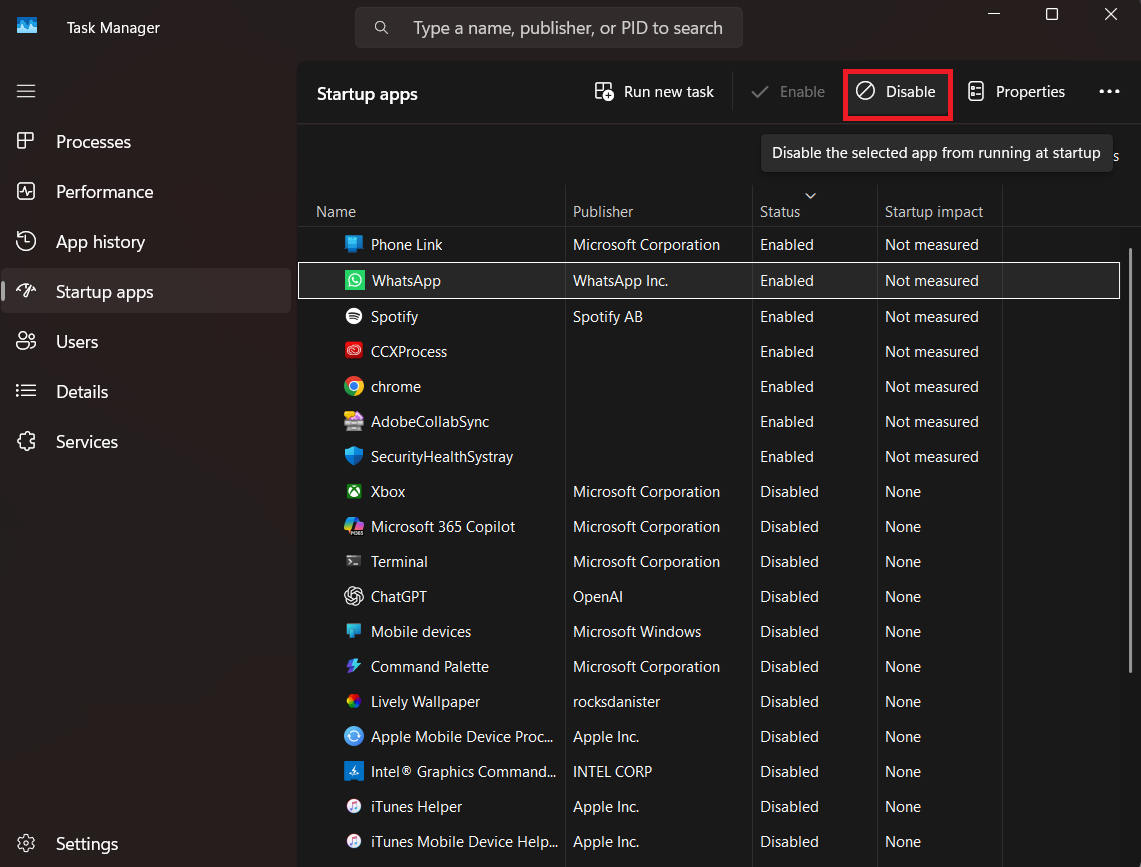1141x867 pixels.
Task: Click the OpenAI publisher cell
Action: (x=597, y=597)
